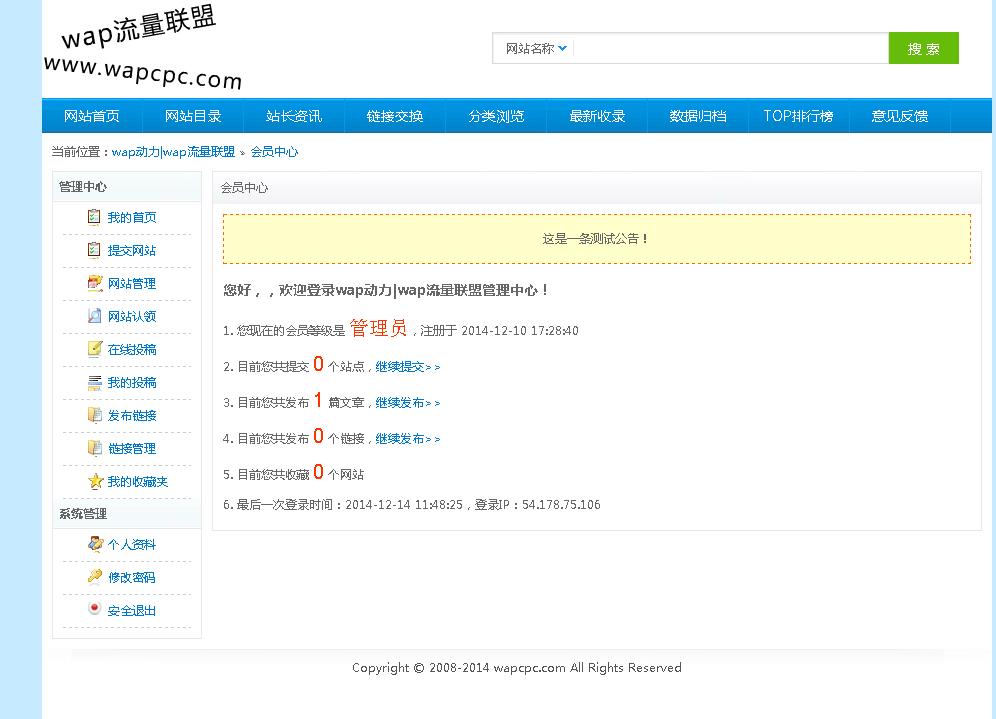Click inside the search input field
996x719 pixels.
coord(730,47)
